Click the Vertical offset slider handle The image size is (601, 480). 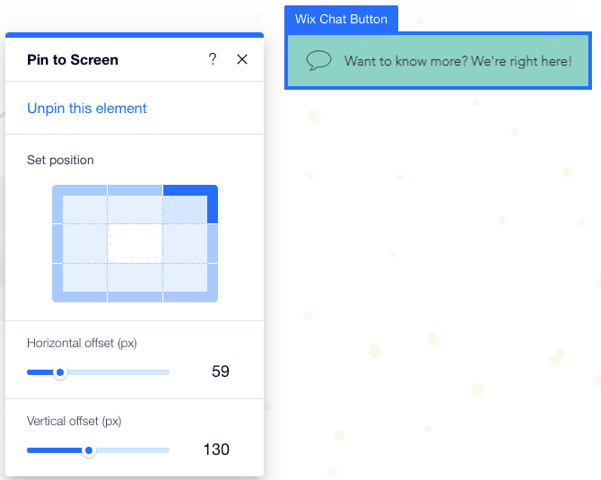[x=89, y=450]
